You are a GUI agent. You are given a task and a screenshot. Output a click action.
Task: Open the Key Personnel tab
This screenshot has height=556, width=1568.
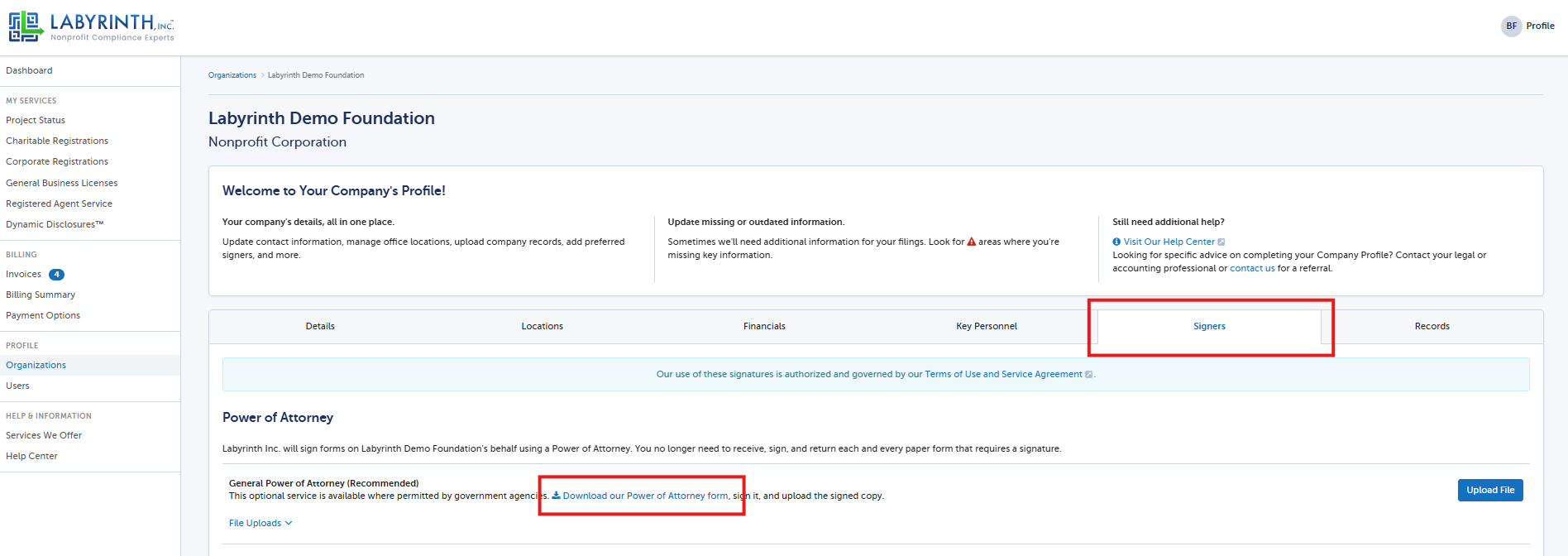[x=987, y=326]
